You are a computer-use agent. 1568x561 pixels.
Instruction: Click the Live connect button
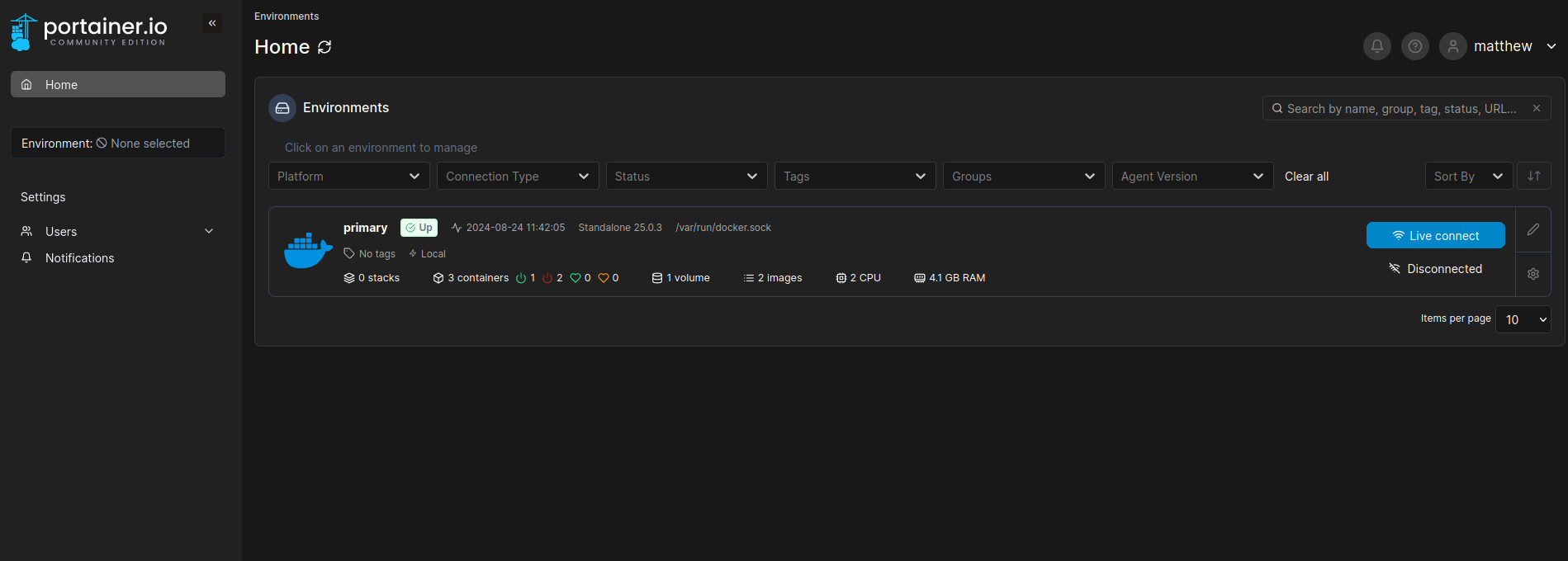pos(1436,235)
